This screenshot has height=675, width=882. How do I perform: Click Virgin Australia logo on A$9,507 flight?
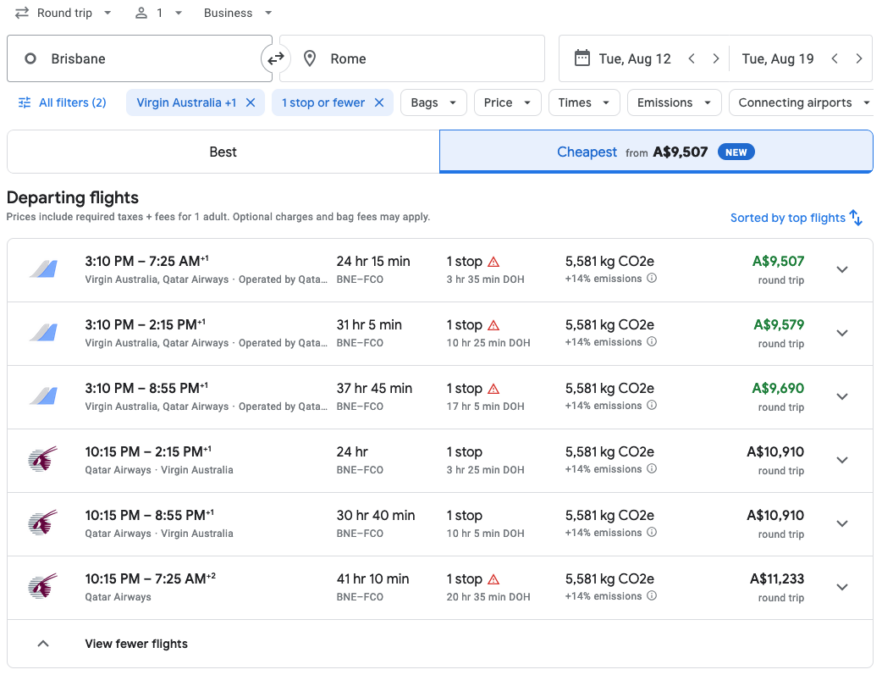(x=43, y=269)
